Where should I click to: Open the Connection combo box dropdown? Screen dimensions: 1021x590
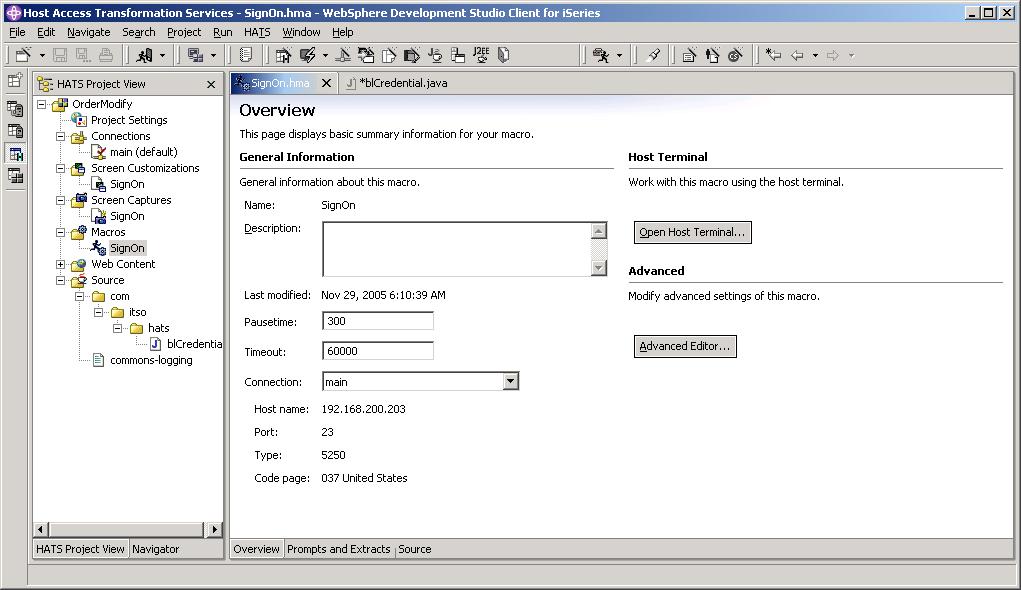510,382
